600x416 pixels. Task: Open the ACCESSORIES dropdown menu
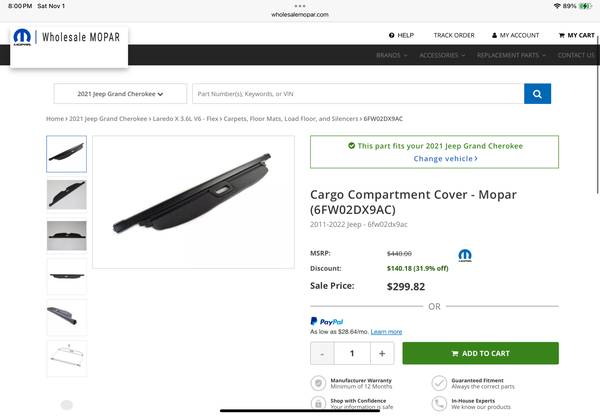[441, 55]
